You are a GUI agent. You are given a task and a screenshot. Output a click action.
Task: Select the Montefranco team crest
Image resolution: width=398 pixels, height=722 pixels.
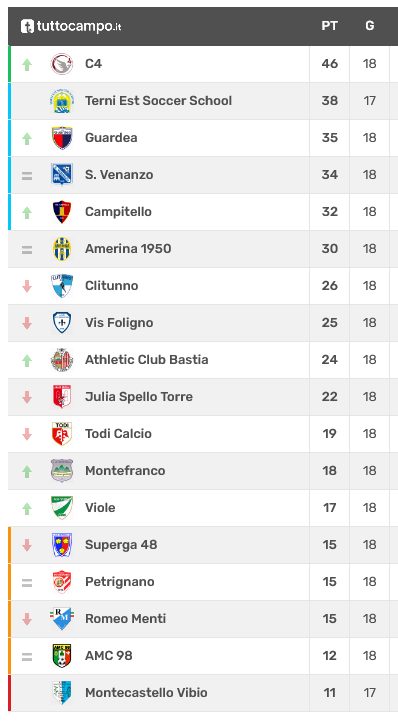62,471
